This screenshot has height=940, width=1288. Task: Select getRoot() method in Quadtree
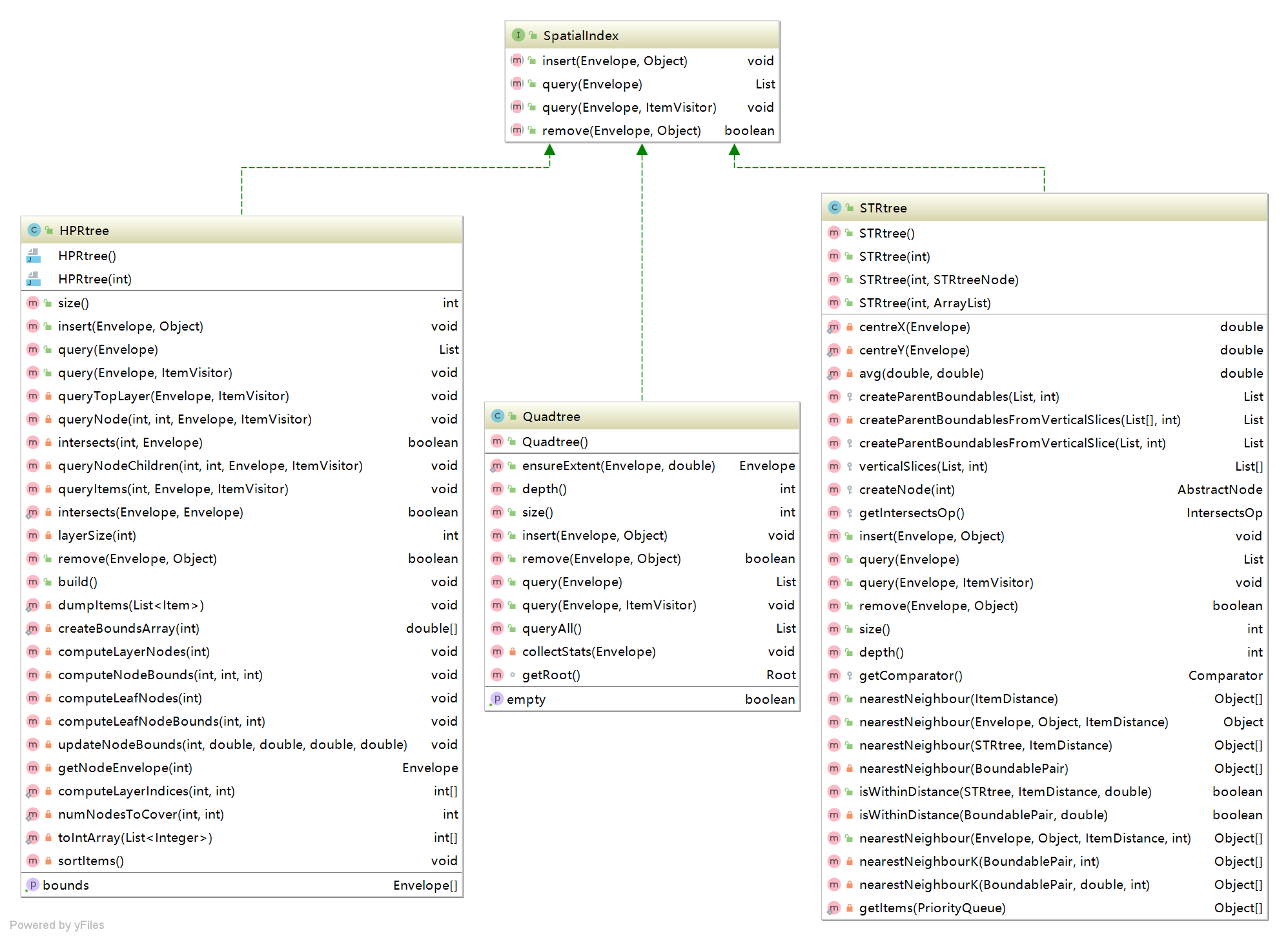coord(551,675)
